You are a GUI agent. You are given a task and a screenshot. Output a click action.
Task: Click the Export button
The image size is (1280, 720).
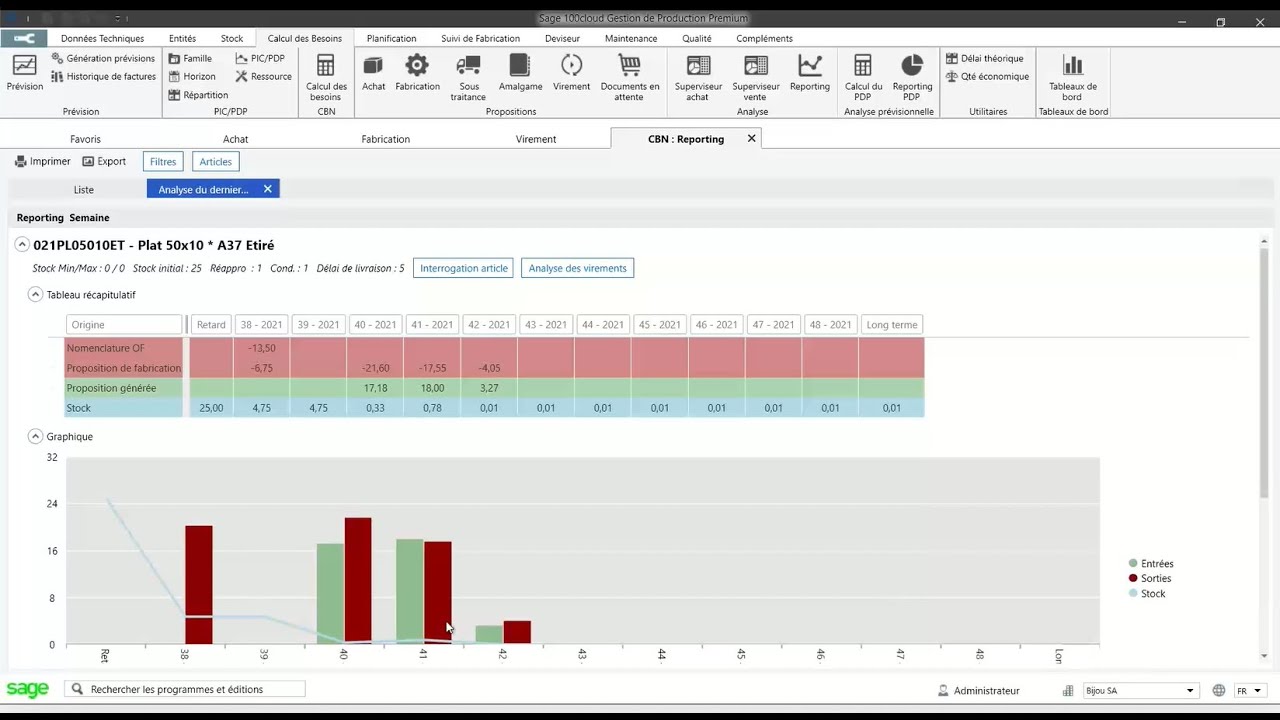[x=104, y=161]
